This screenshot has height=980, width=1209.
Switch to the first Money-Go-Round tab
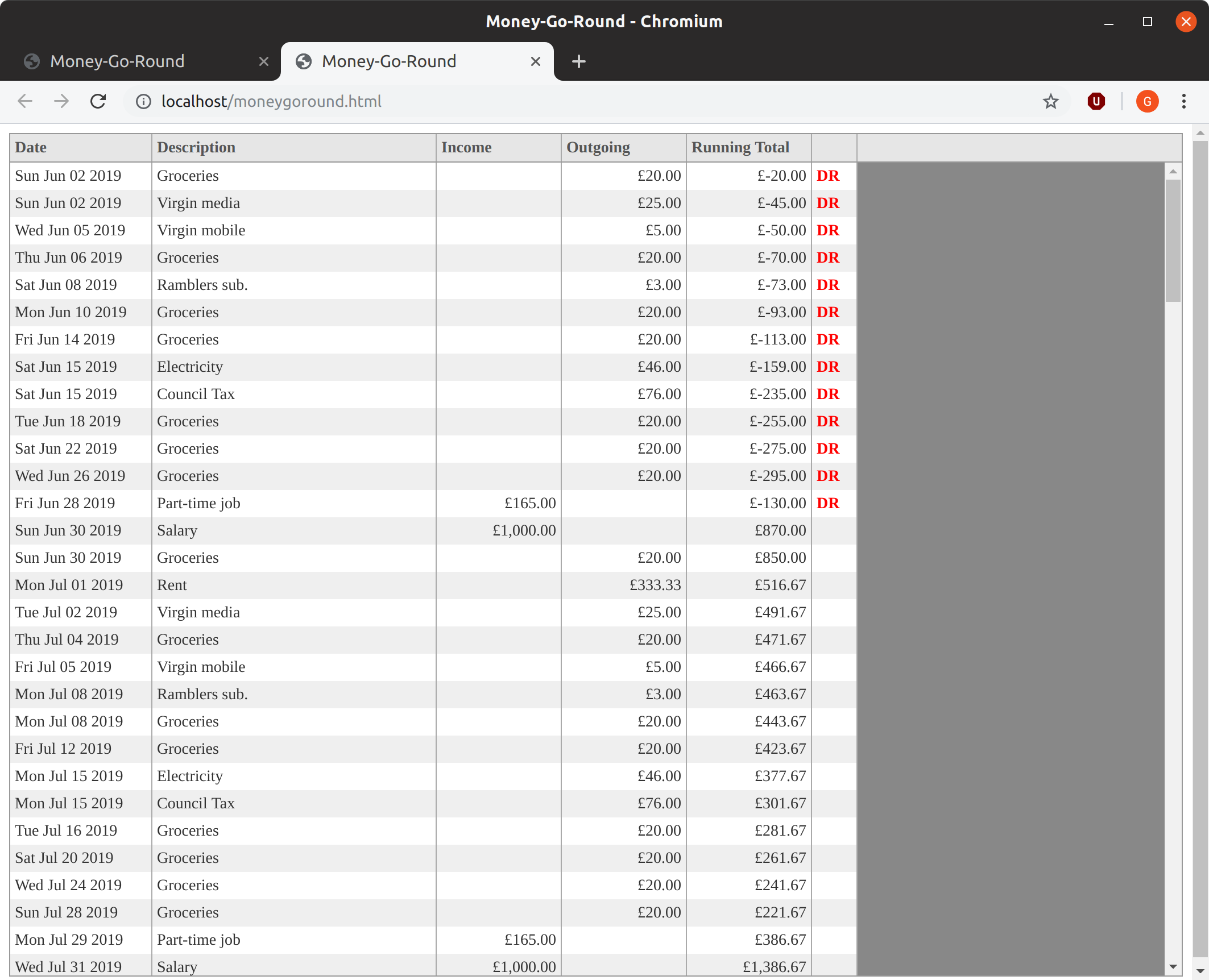[x=117, y=61]
